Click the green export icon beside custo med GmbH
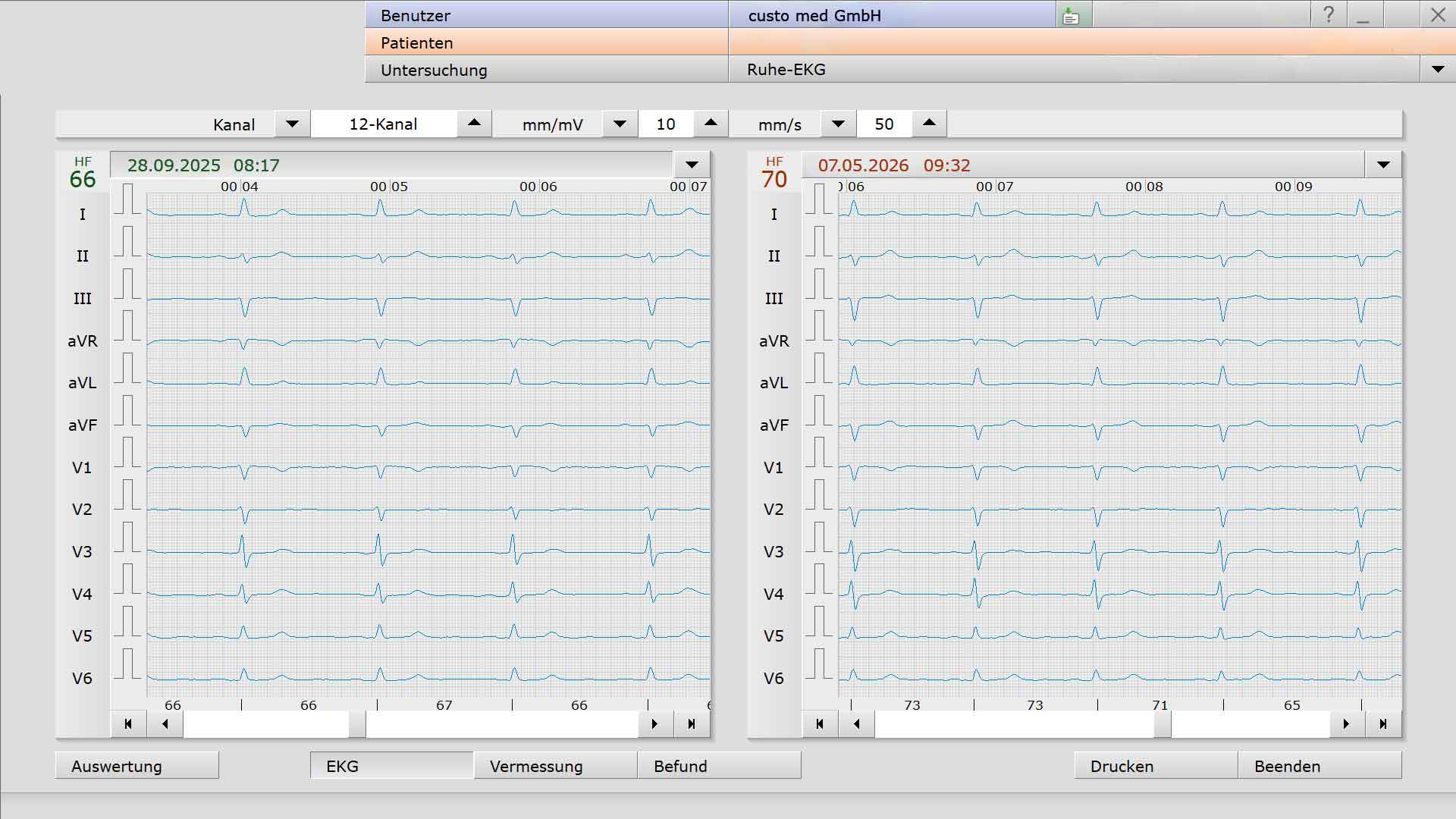Image resolution: width=1456 pixels, height=819 pixels. point(1071,15)
